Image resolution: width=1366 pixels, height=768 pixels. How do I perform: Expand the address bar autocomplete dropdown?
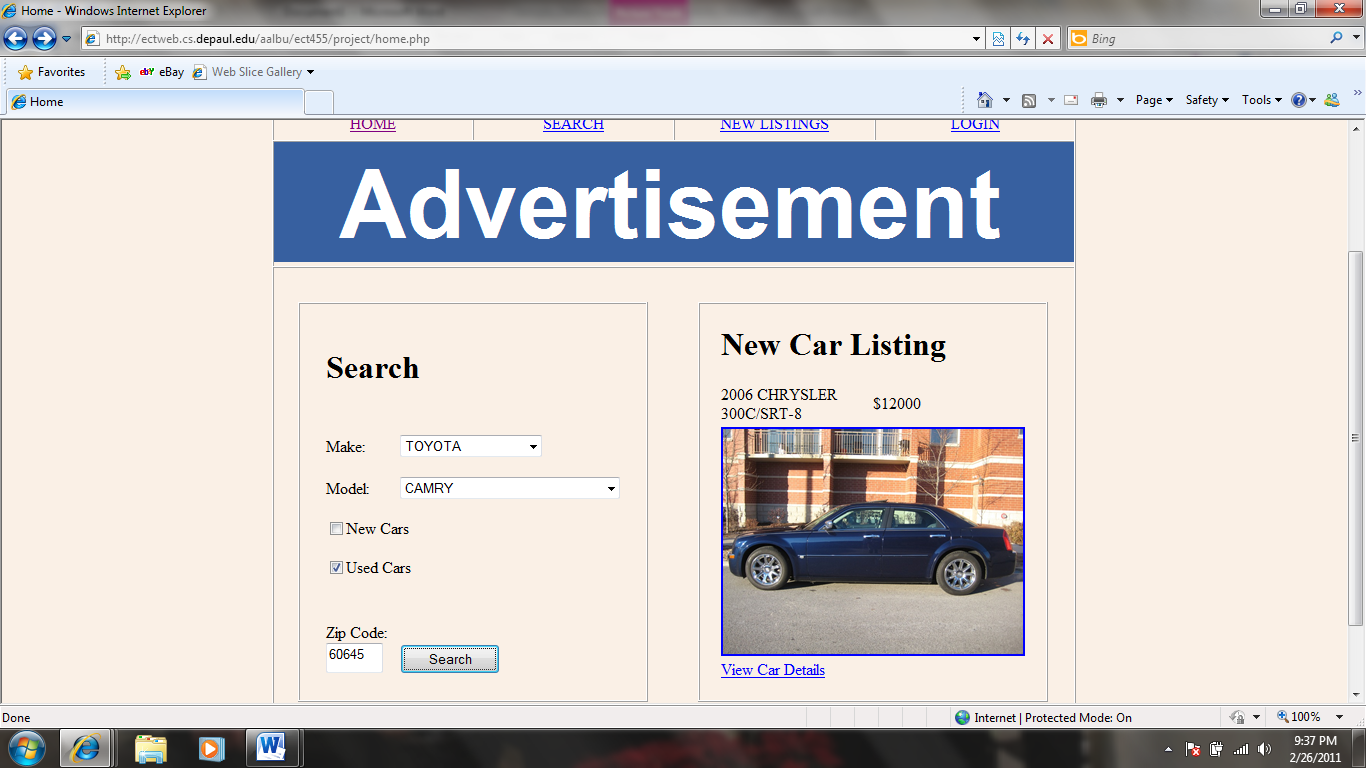(977, 39)
